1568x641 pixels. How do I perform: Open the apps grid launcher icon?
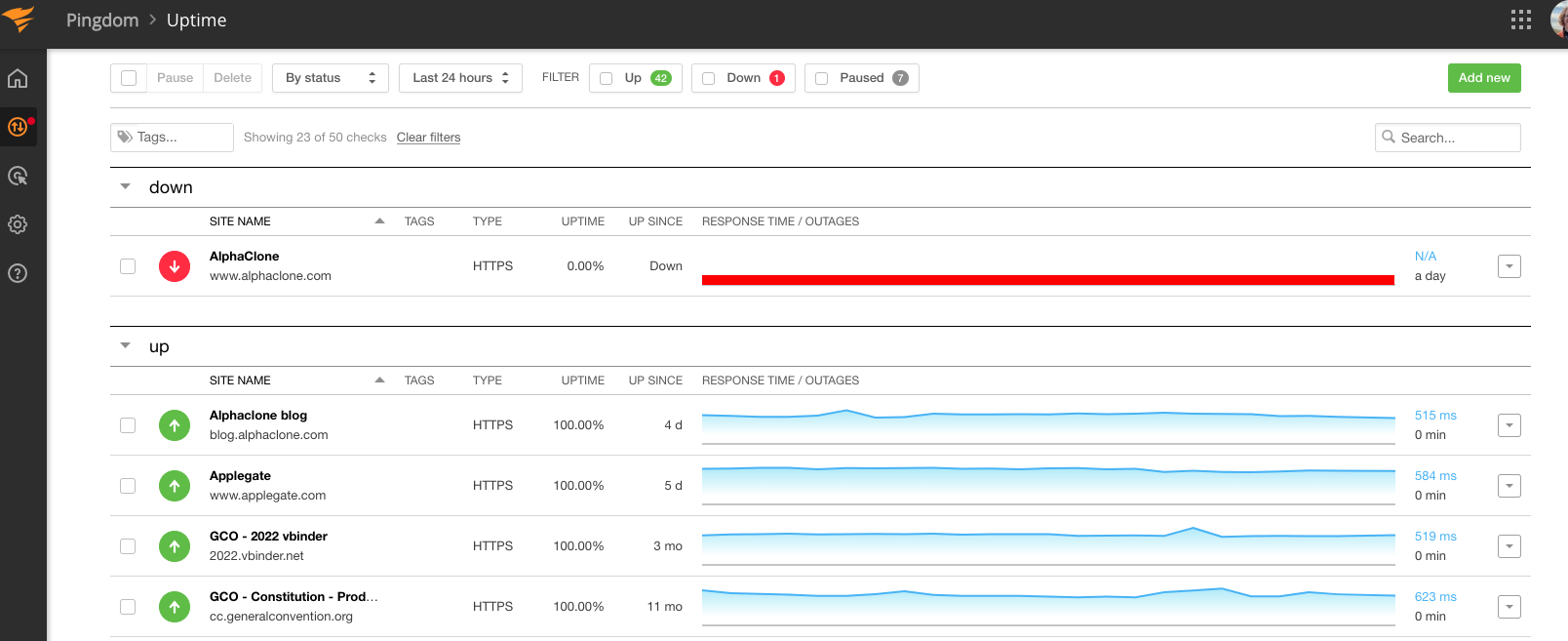pos(1521,20)
